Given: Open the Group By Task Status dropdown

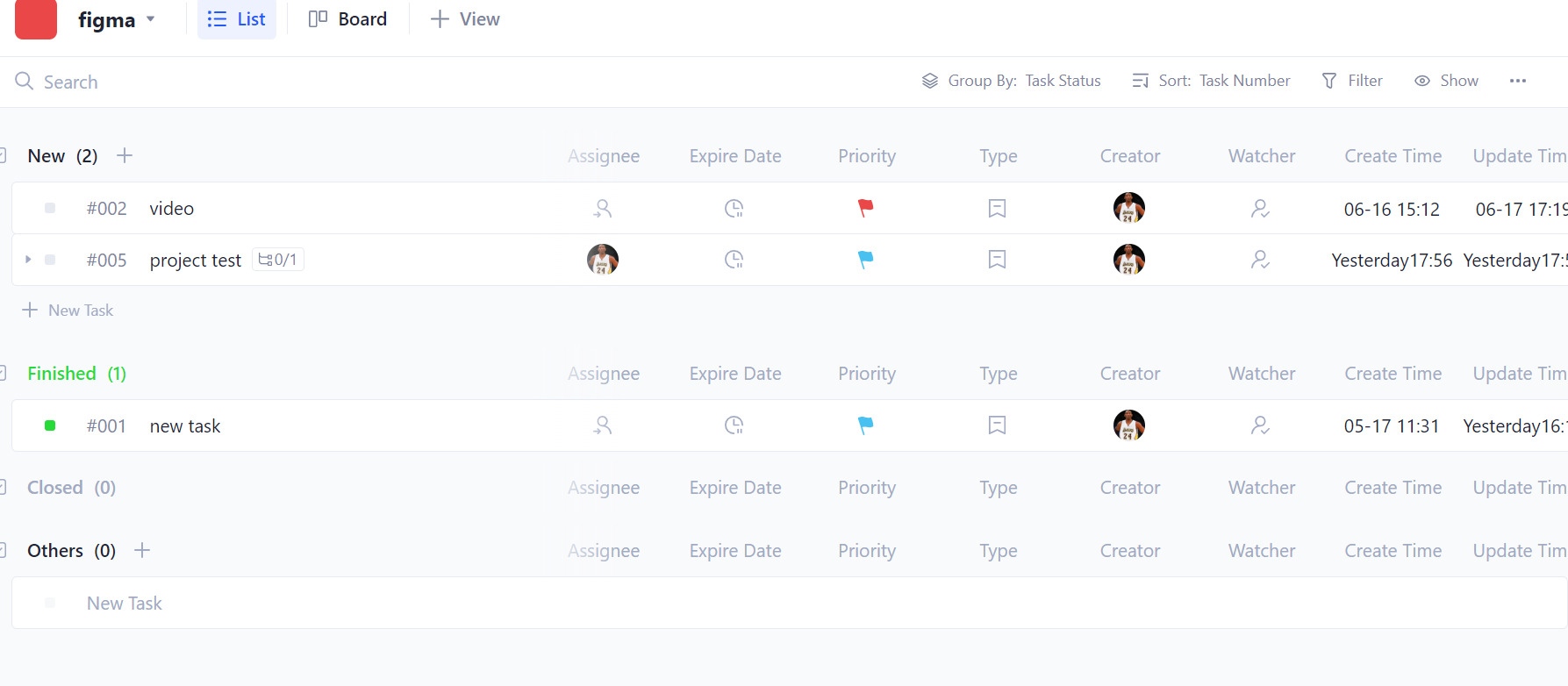Looking at the screenshot, I should [x=1011, y=81].
